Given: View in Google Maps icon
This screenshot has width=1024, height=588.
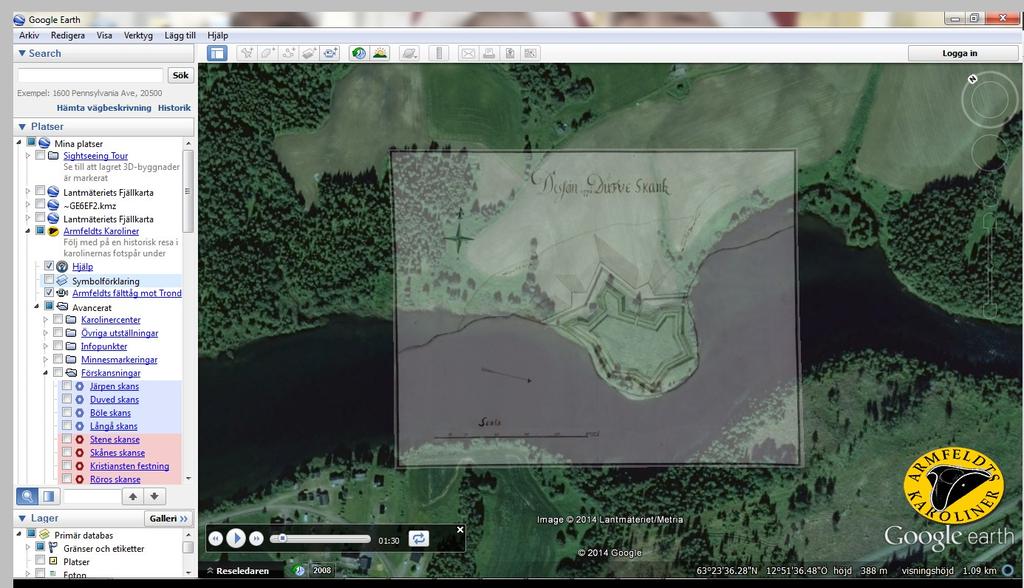Looking at the screenshot, I should (530, 53).
